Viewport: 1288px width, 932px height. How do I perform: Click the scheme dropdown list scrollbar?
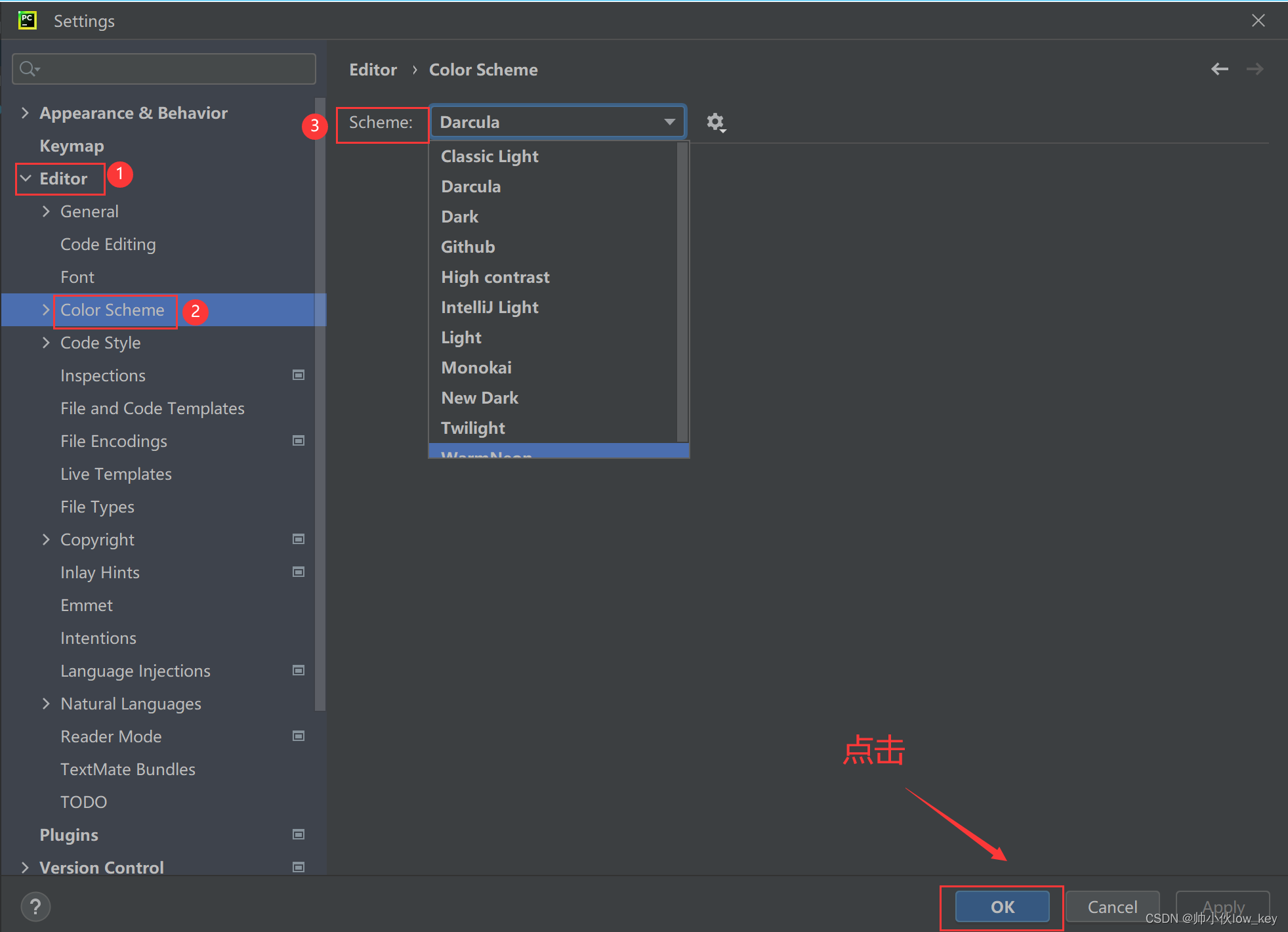point(682,292)
